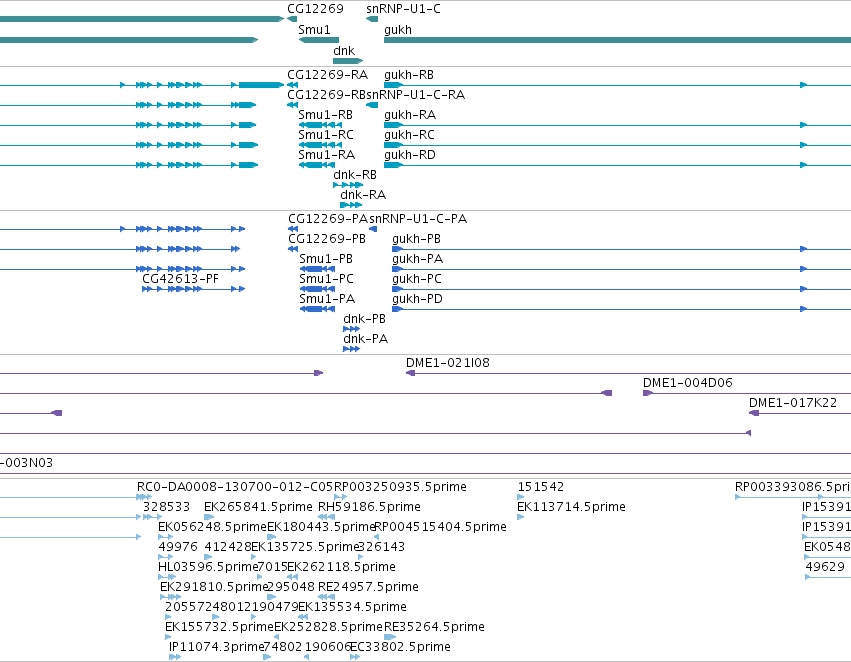Select the CG42613-PF protein feature
The height and width of the screenshot is (662, 851).
[194, 289]
